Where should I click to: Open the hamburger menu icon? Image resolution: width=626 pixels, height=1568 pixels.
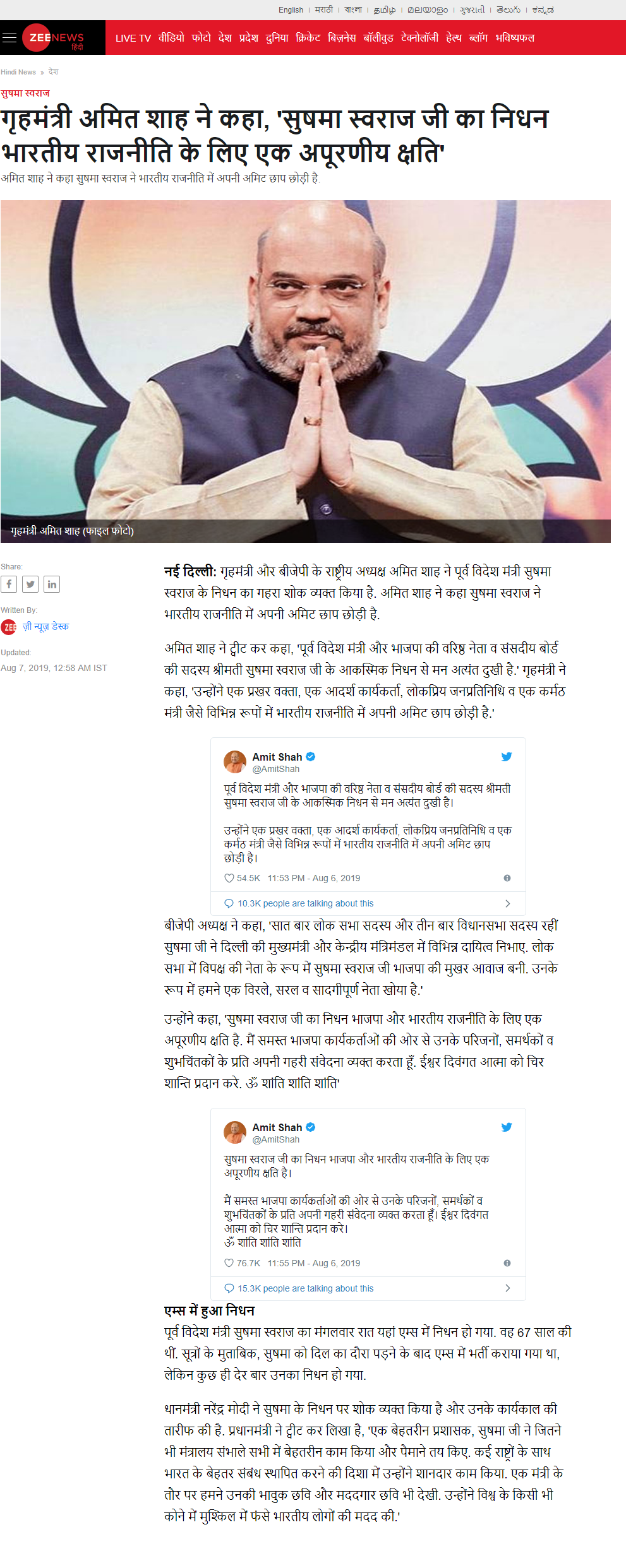pos(9,38)
